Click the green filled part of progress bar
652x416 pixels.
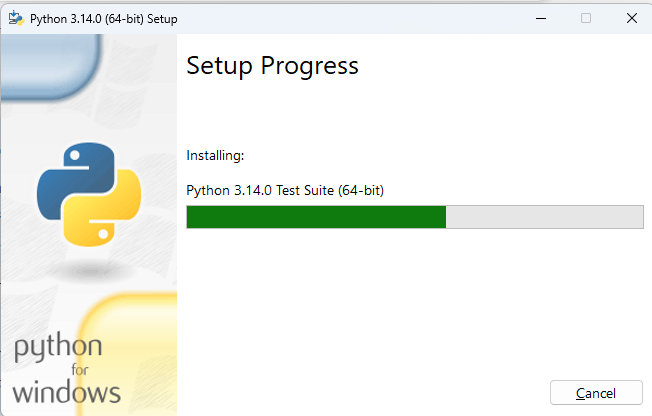[316, 217]
